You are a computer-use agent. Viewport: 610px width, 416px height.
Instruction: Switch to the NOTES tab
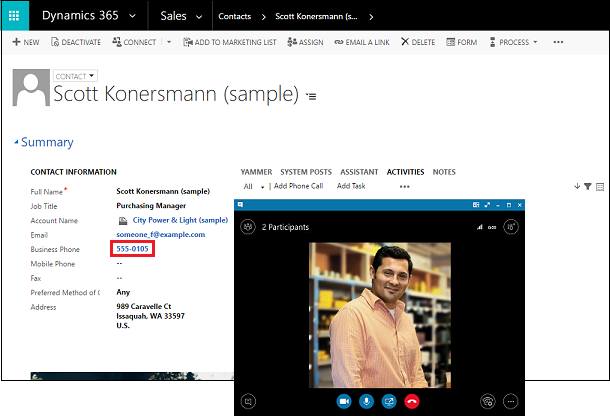pos(444,172)
